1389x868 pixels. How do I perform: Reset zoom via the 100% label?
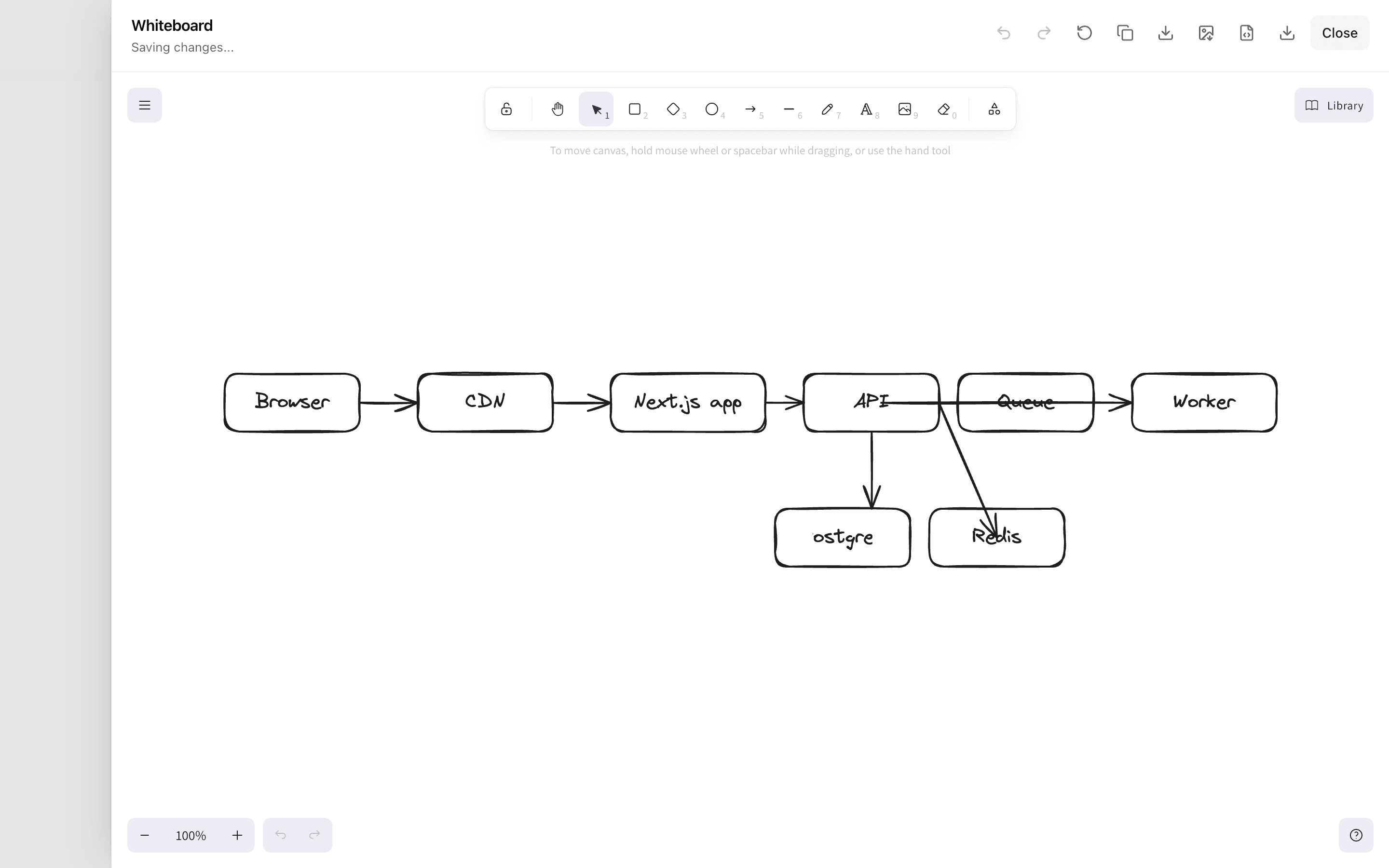191,835
